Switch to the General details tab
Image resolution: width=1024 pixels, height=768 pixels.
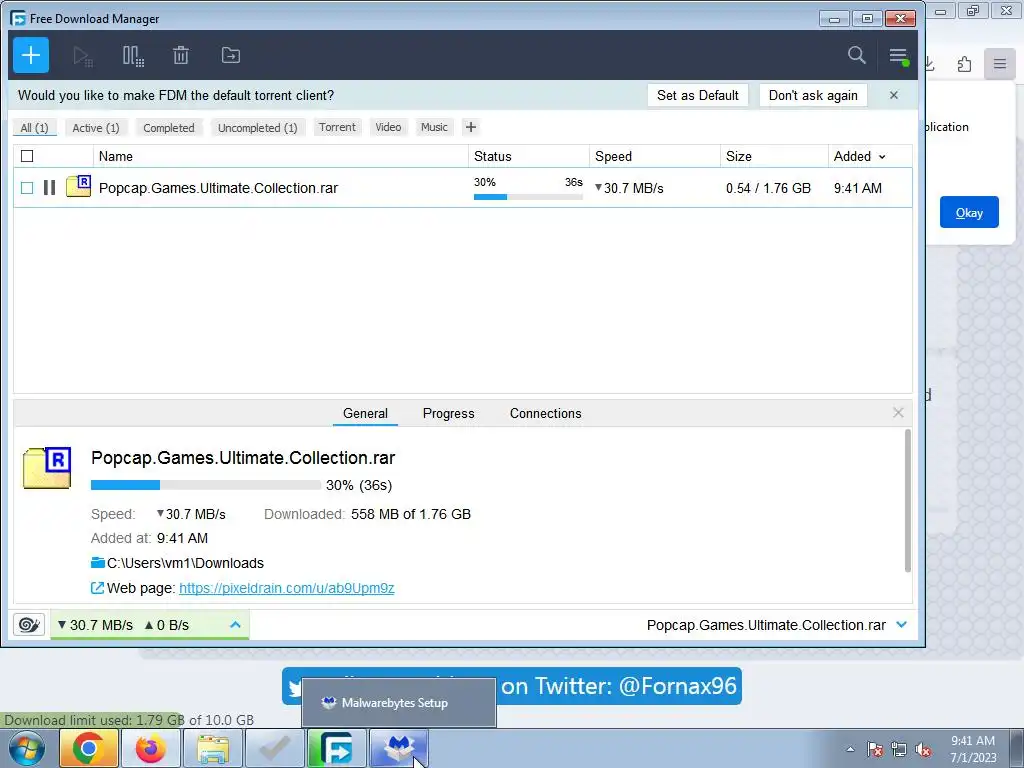coord(365,413)
